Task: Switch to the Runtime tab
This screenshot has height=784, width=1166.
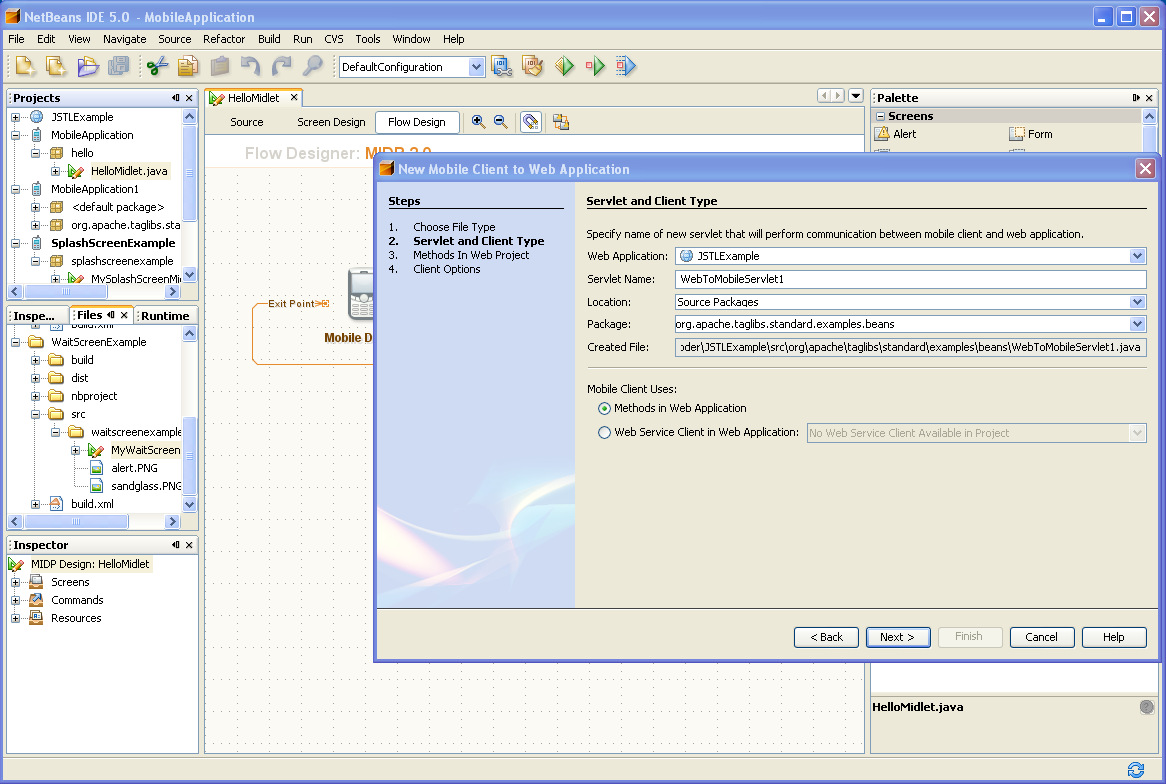Action: point(165,315)
